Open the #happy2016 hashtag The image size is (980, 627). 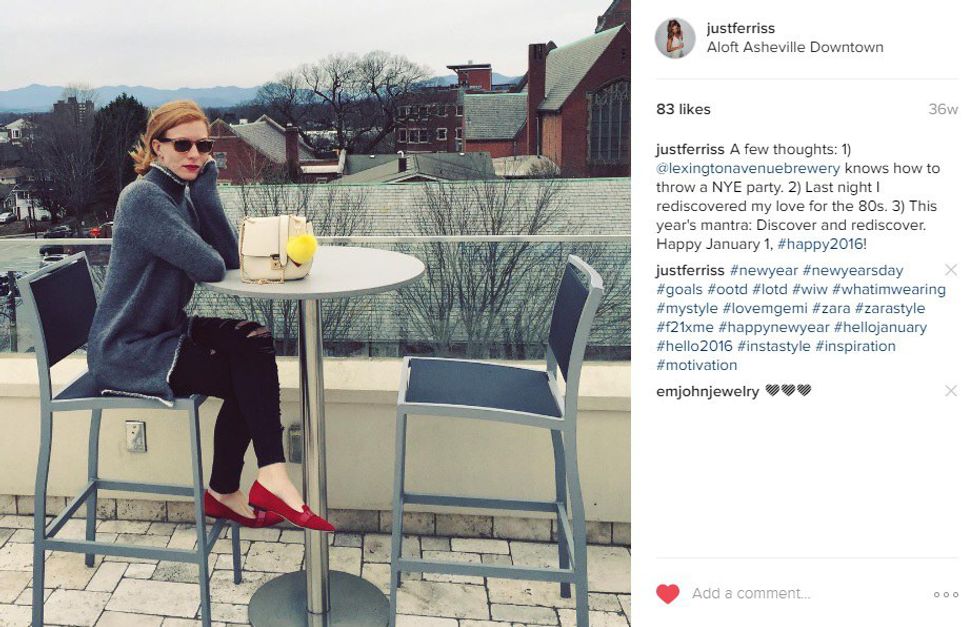click(x=819, y=244)
